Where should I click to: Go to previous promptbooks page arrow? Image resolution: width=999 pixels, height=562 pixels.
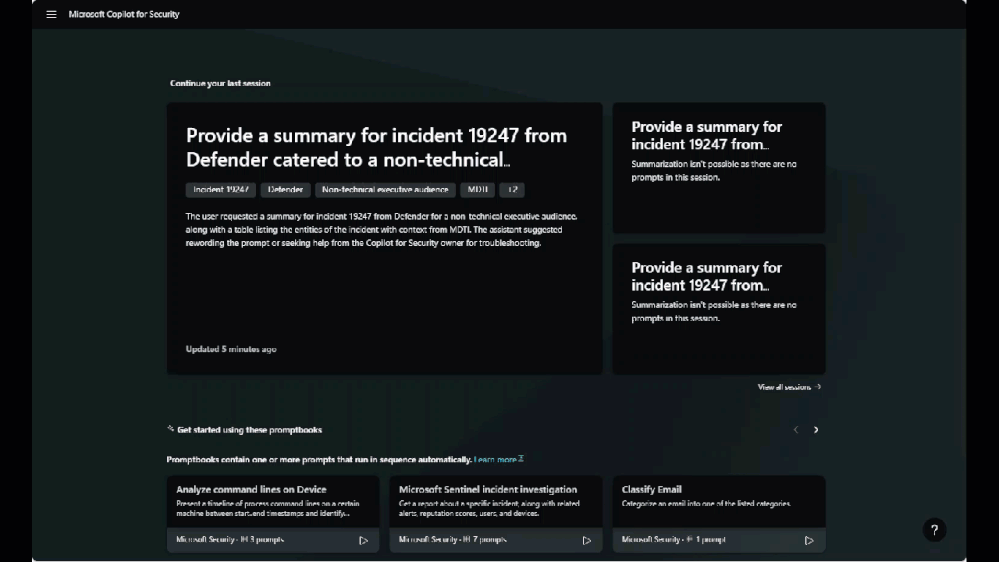click(796, 430)
